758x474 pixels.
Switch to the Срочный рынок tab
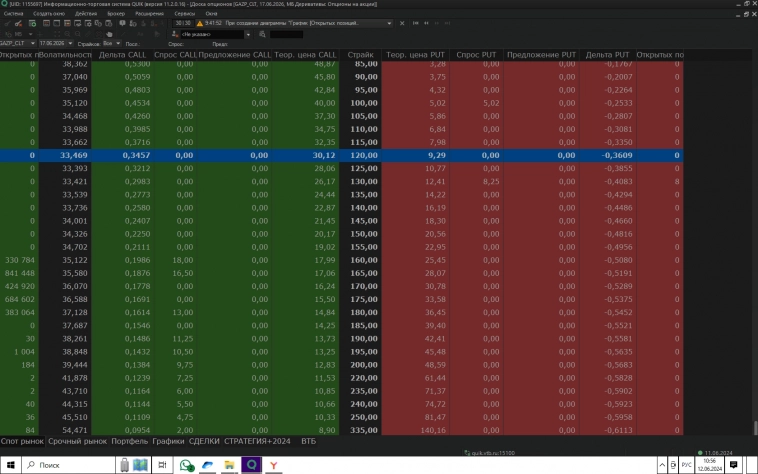80,441
